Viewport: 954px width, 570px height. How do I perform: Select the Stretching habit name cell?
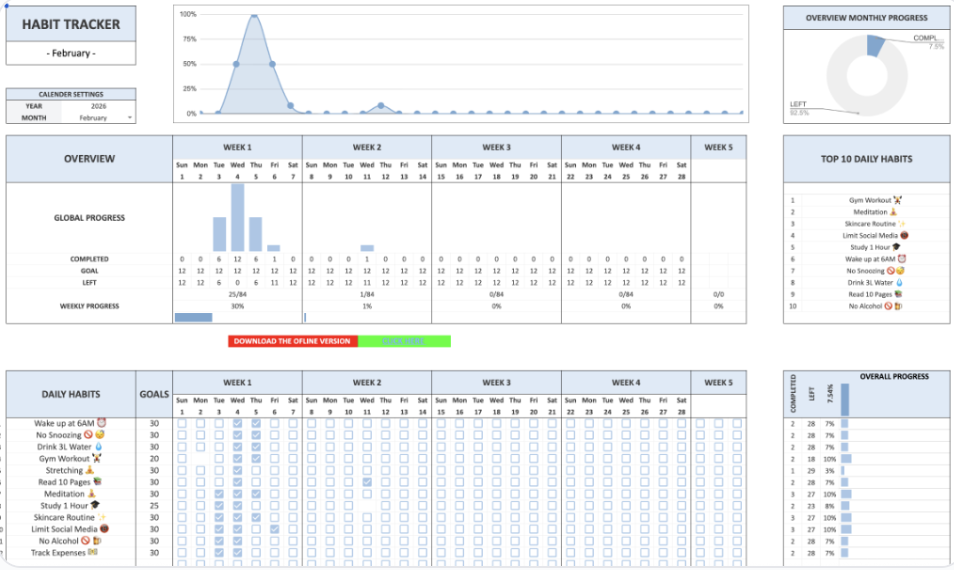(71, 470)
